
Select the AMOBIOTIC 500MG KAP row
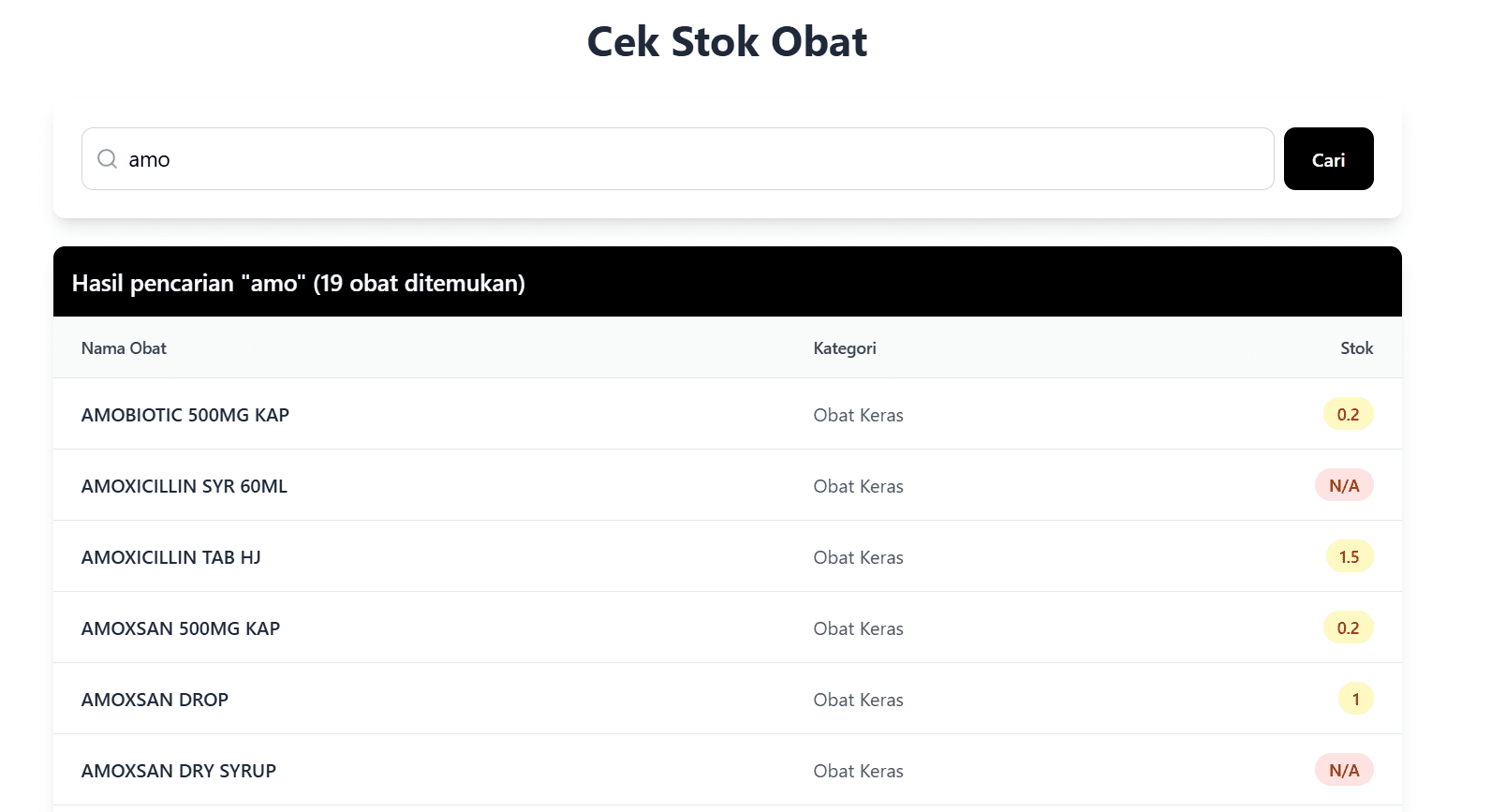(x=185, y=414)
